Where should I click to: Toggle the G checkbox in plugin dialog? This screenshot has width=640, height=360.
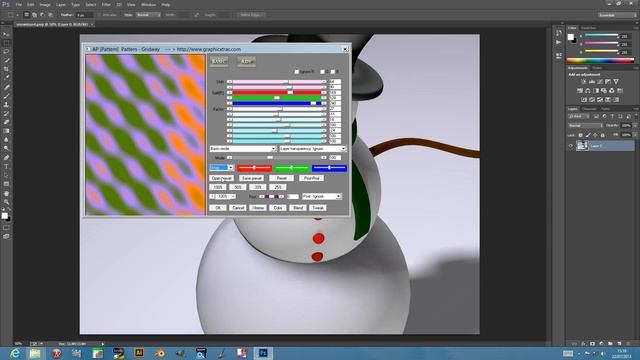click(x=322, y=72)
